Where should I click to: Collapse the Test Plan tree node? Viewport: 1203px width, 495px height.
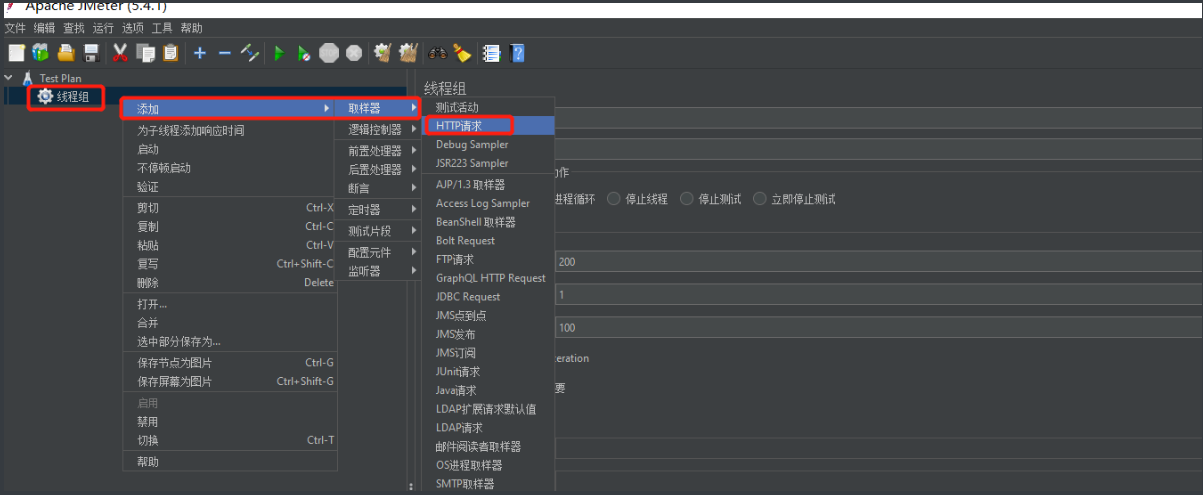[x=9, y=78]
